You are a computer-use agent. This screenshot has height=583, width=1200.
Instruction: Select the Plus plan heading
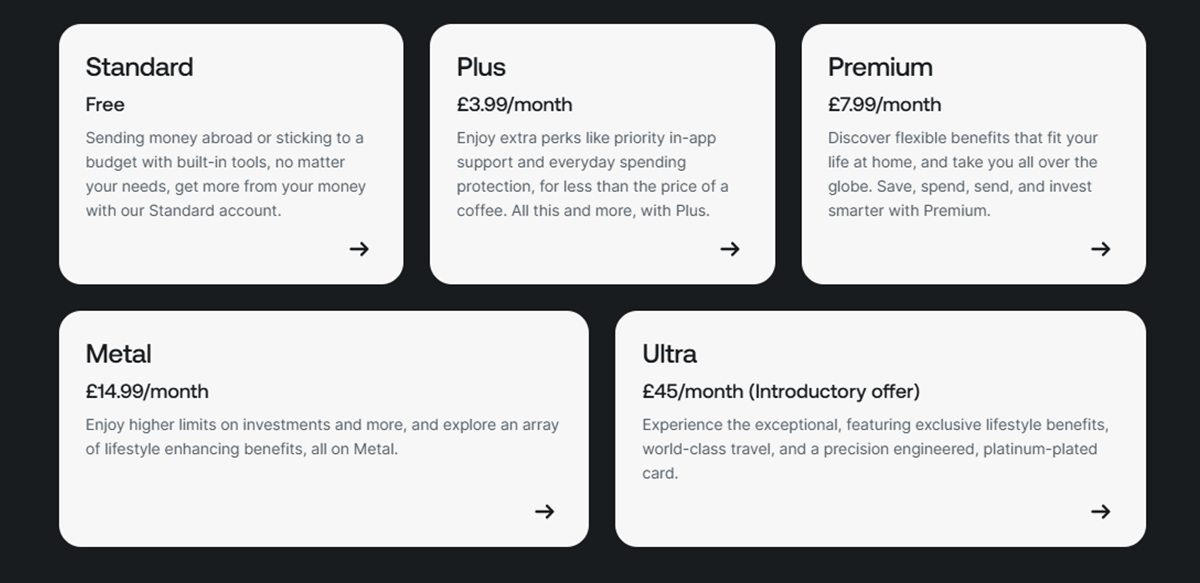coord(481,67)
